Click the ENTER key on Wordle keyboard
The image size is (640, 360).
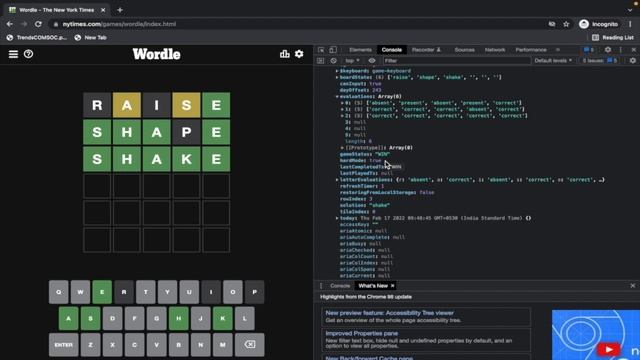tap(63, 344)
